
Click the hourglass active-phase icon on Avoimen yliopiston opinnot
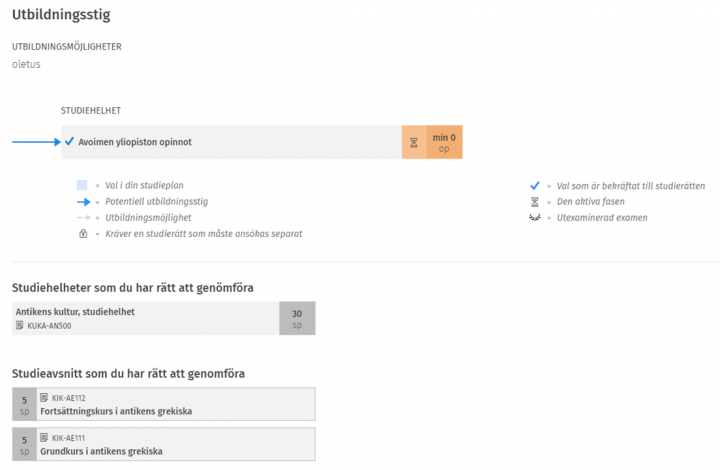pos(413,143)
